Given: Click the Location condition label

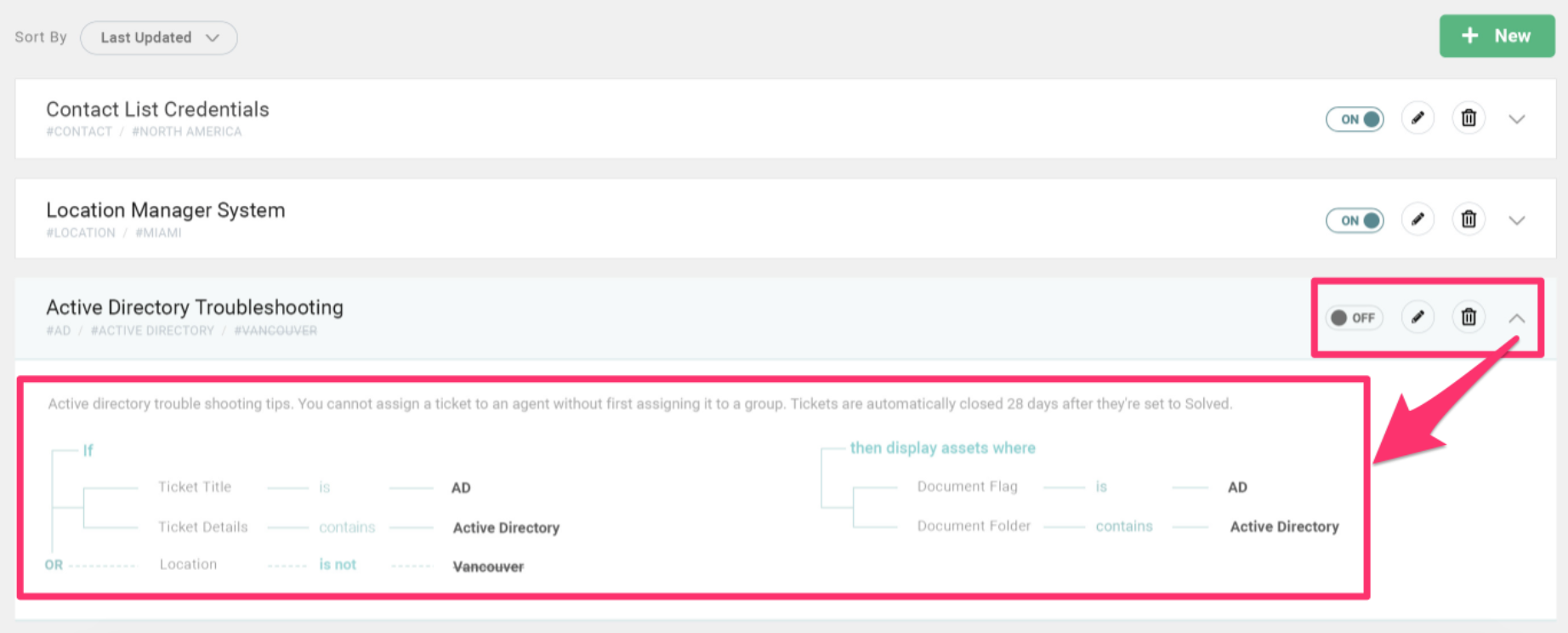Looking at the screenshot, I should (188, 564).
